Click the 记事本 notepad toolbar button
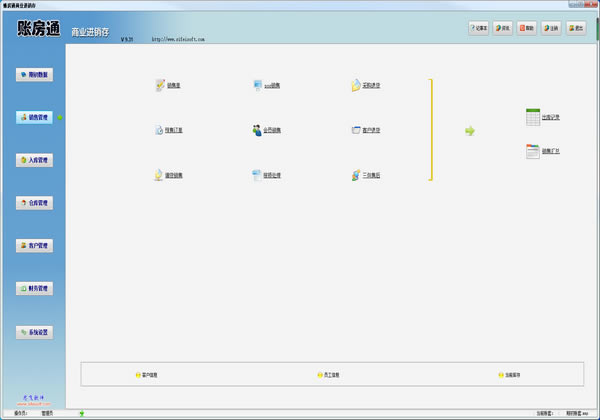600x420 pixels. pos(478,29)
